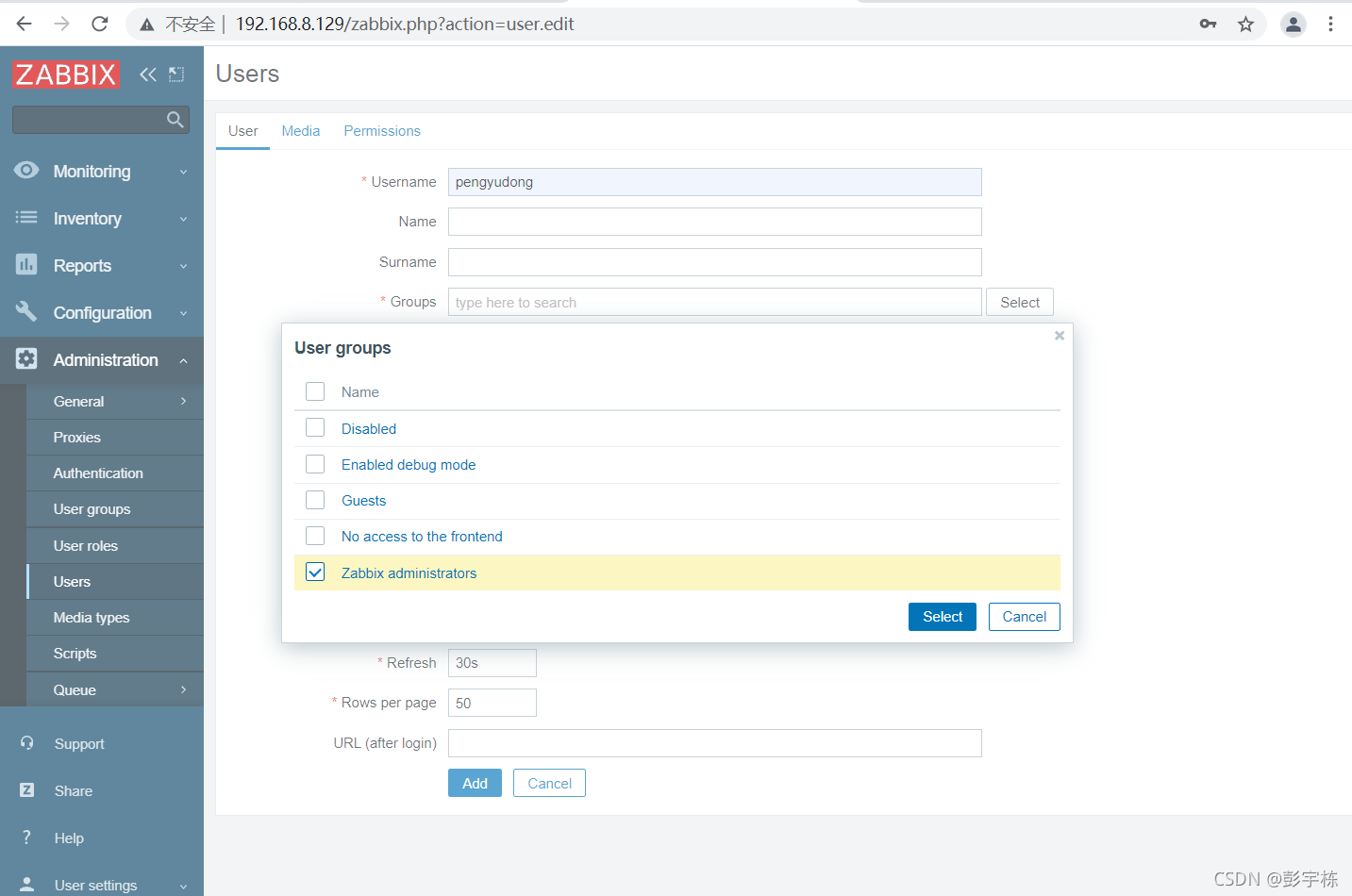Close the User groups dialog with X
The height and width of the screenshot is (896, 1352).
click(1060, 336)
